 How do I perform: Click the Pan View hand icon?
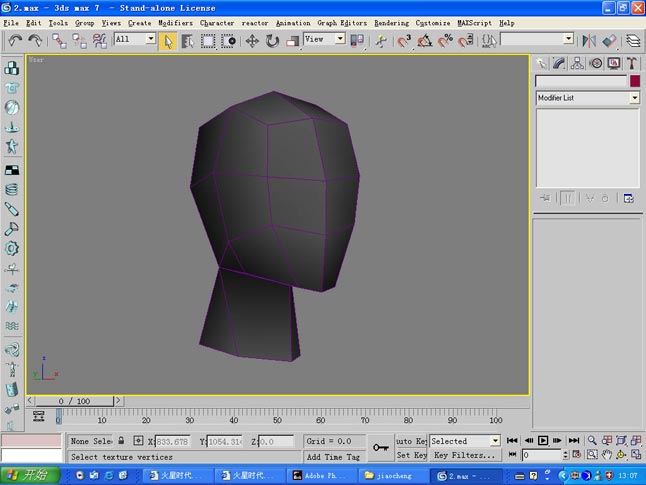606,455
